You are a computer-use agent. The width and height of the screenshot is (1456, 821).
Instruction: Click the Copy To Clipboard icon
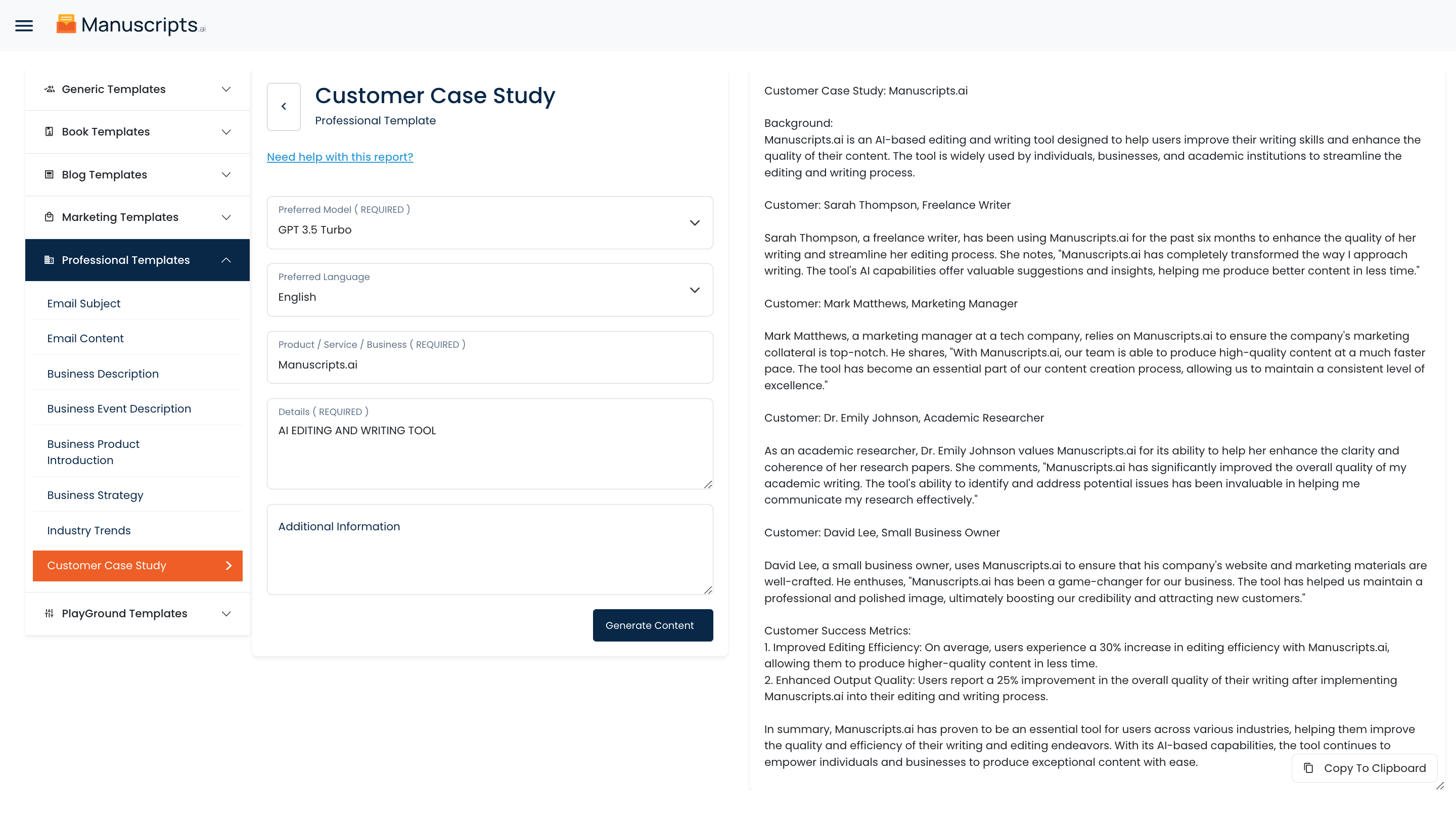click(x=1308, y=768)
